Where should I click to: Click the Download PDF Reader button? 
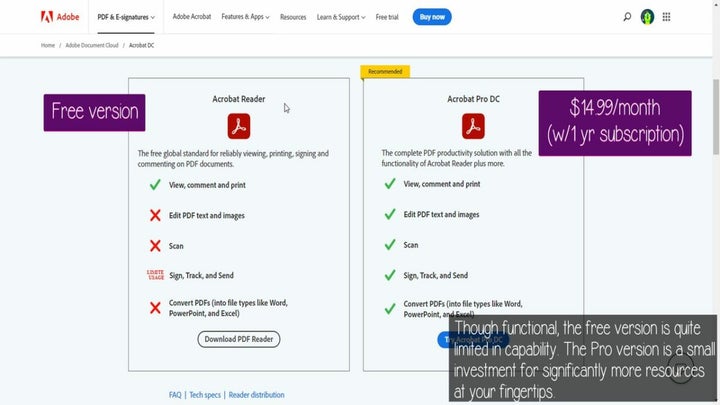239,339
